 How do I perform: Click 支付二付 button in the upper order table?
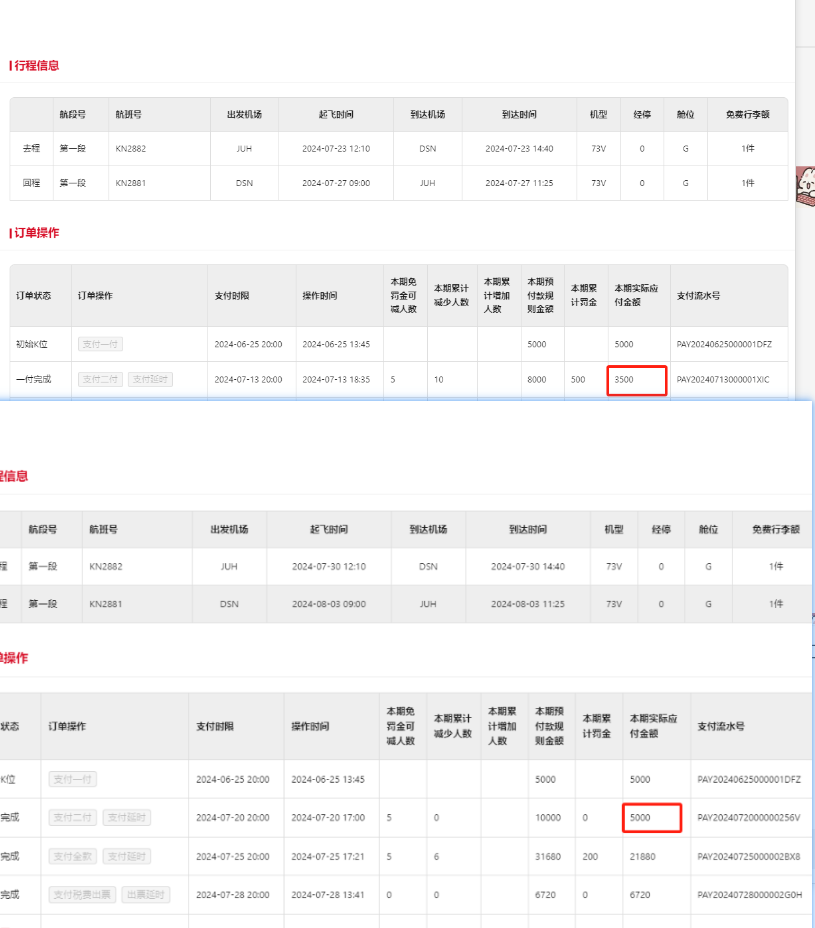click(100, 379)
